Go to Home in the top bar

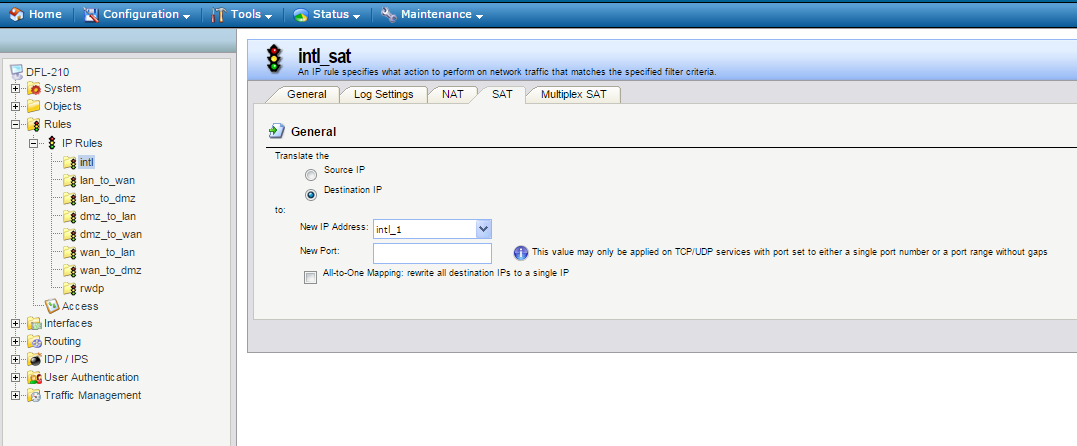[x=36, y=14]
